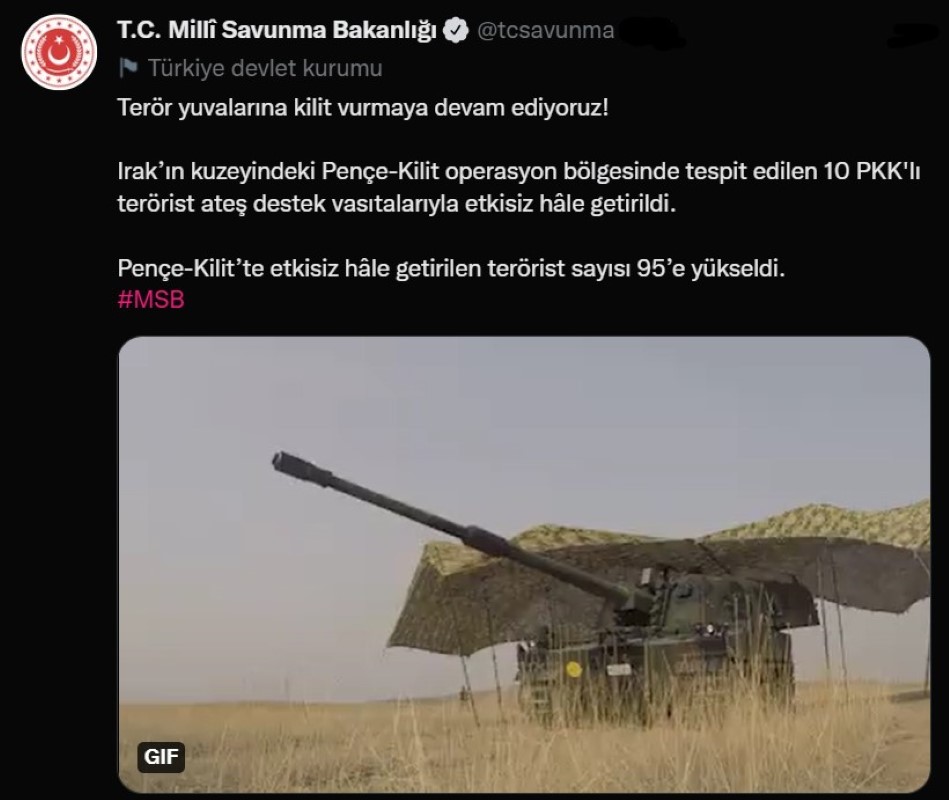The image size is (949, 800).
Task: Open the #MSB hashtag
Action: [x=151, y=300]
